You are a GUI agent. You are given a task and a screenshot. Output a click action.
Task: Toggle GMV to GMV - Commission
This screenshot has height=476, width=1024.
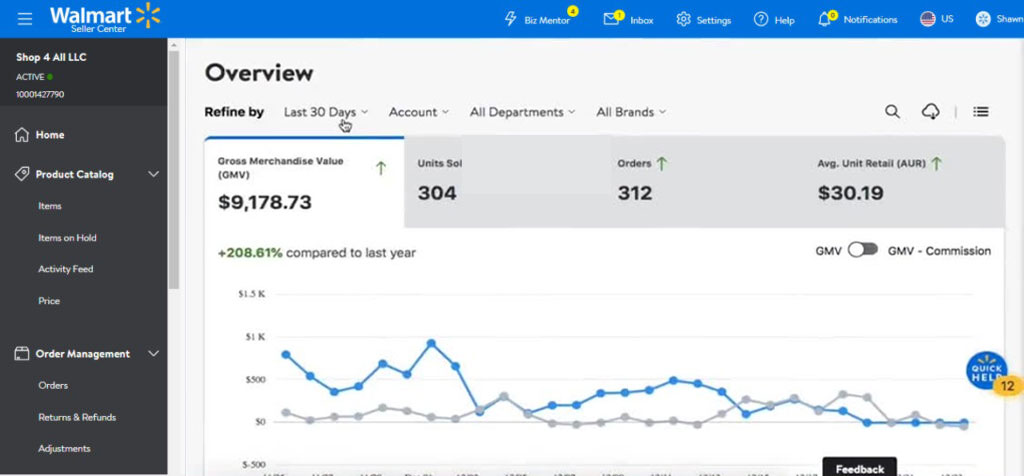pos(862,251)
